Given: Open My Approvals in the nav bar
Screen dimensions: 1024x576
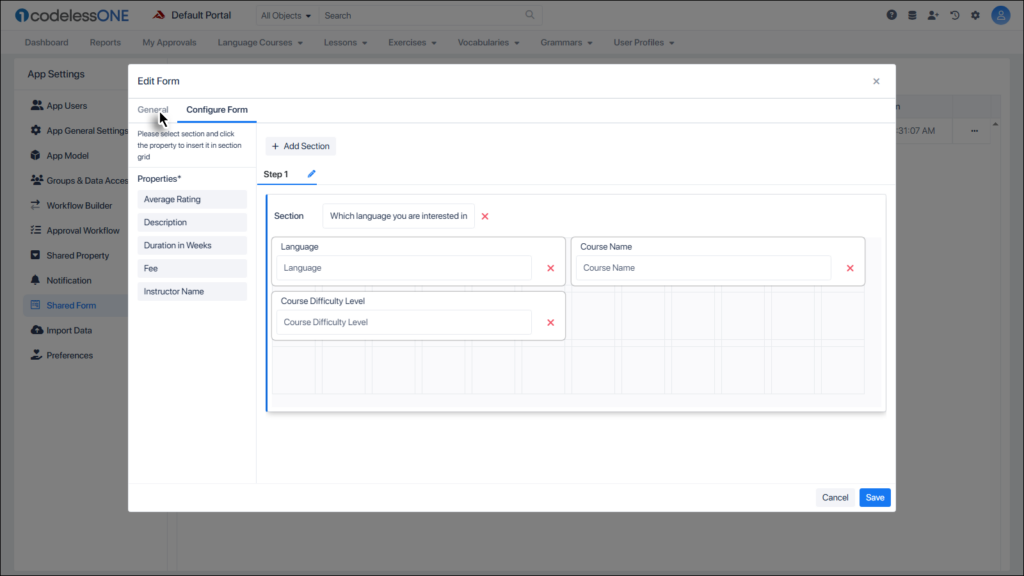Looking at the screenshot, I should pyautogui.click(x=169, y=42).
